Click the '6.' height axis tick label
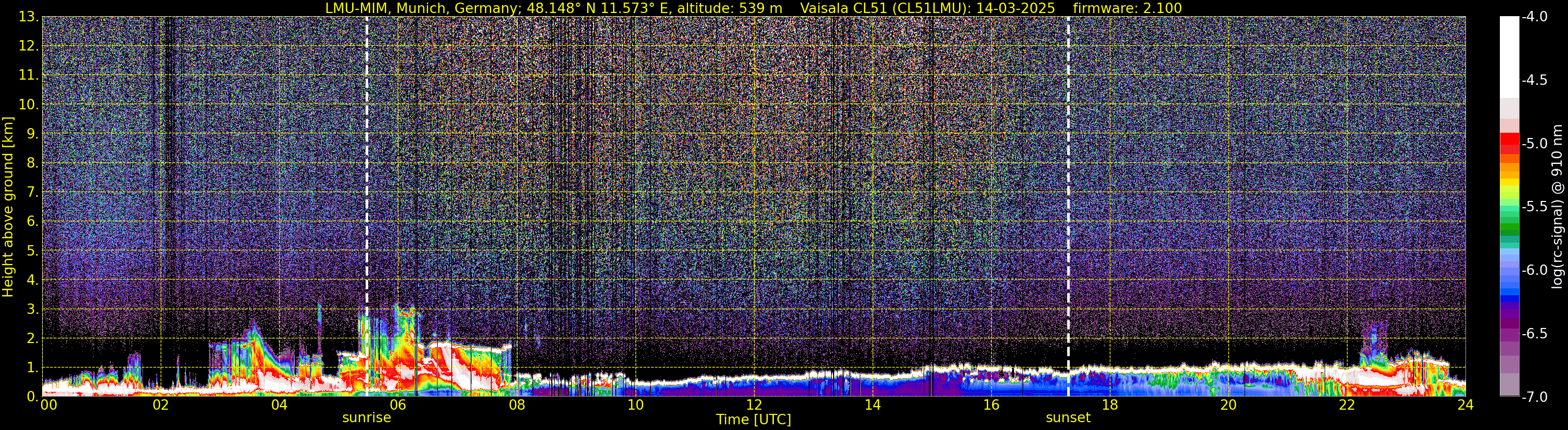The image size is (1568, 430). tap(33, 222)
